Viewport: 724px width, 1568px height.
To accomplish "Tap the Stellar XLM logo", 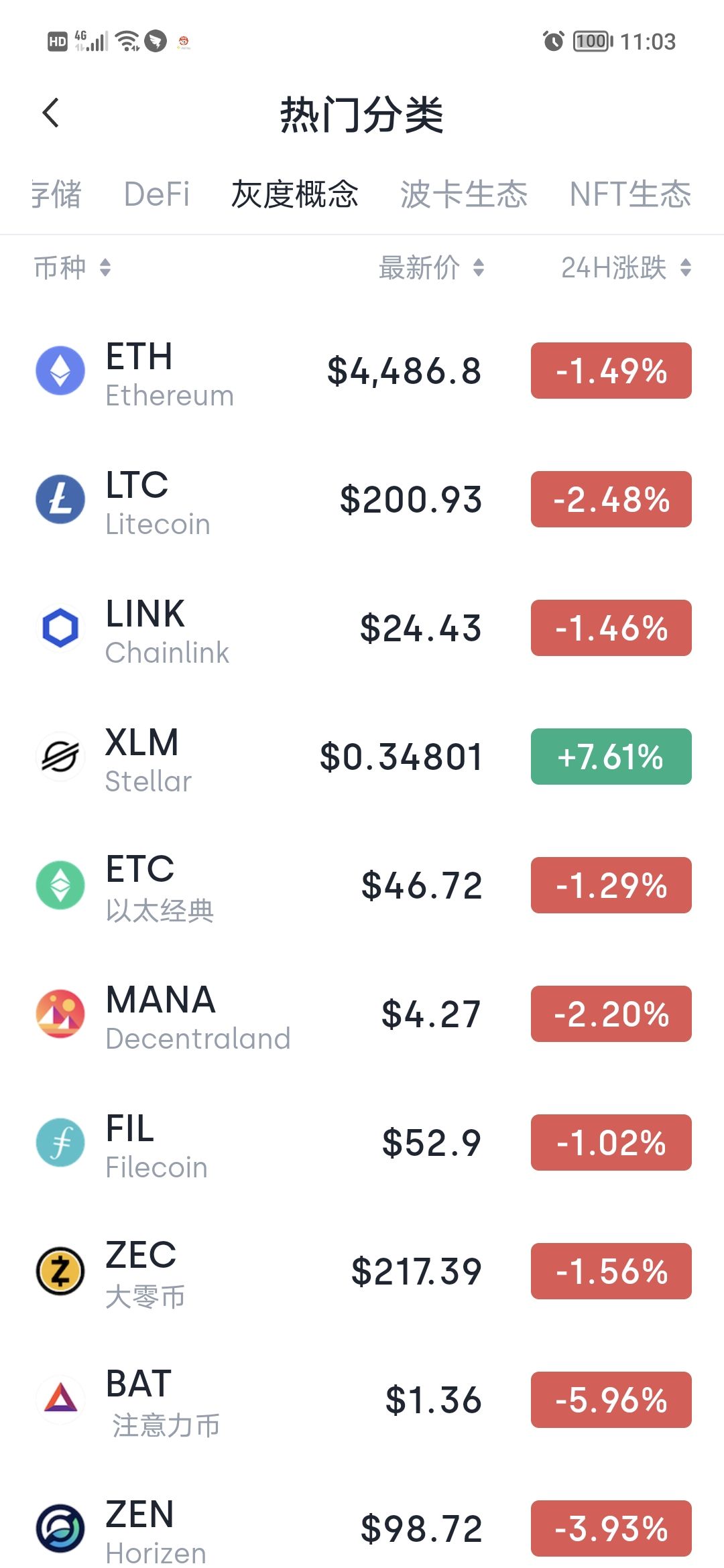I will [x=60, y=757].
